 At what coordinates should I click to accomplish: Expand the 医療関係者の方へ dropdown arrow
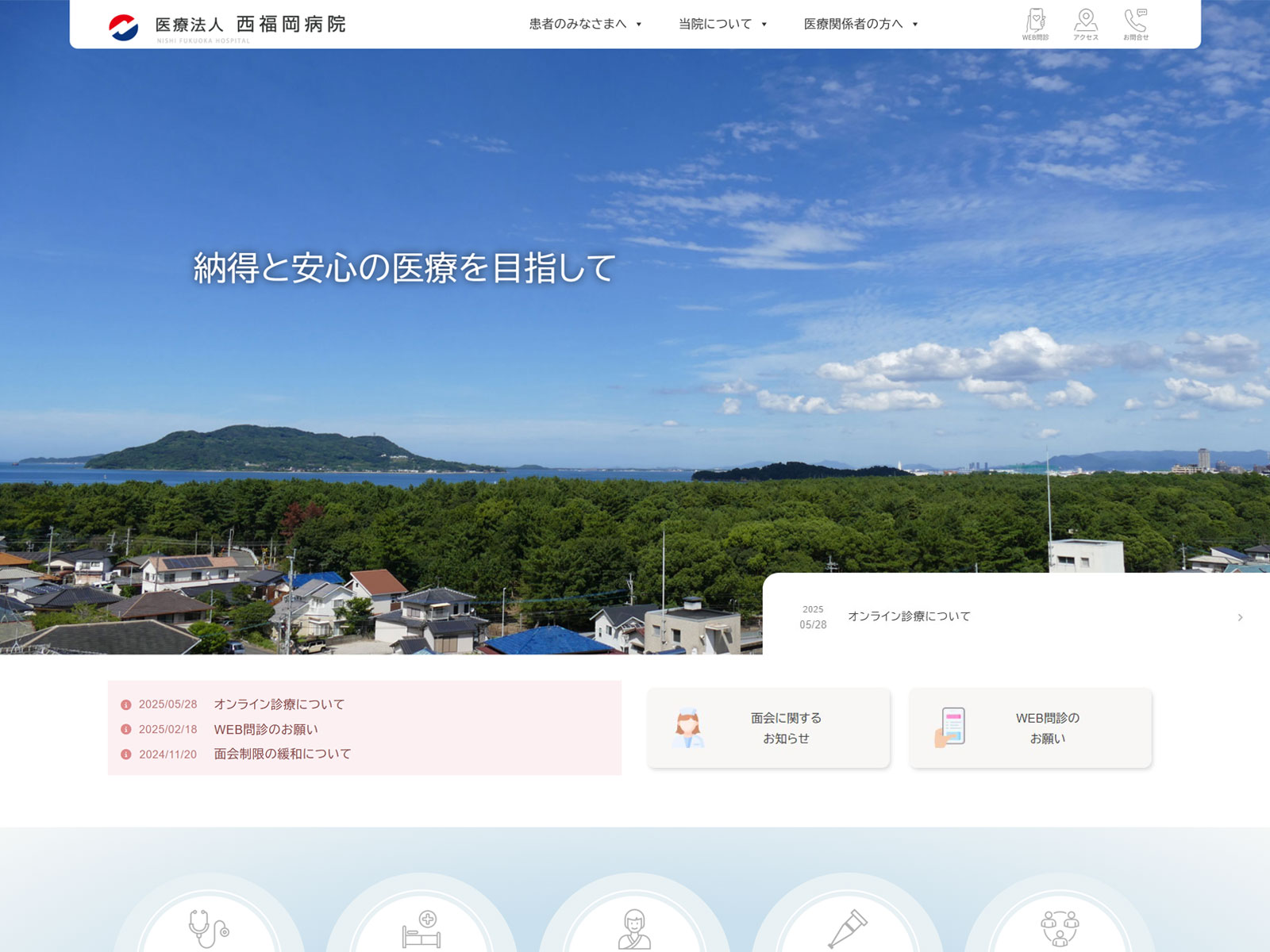pos(915,25)
